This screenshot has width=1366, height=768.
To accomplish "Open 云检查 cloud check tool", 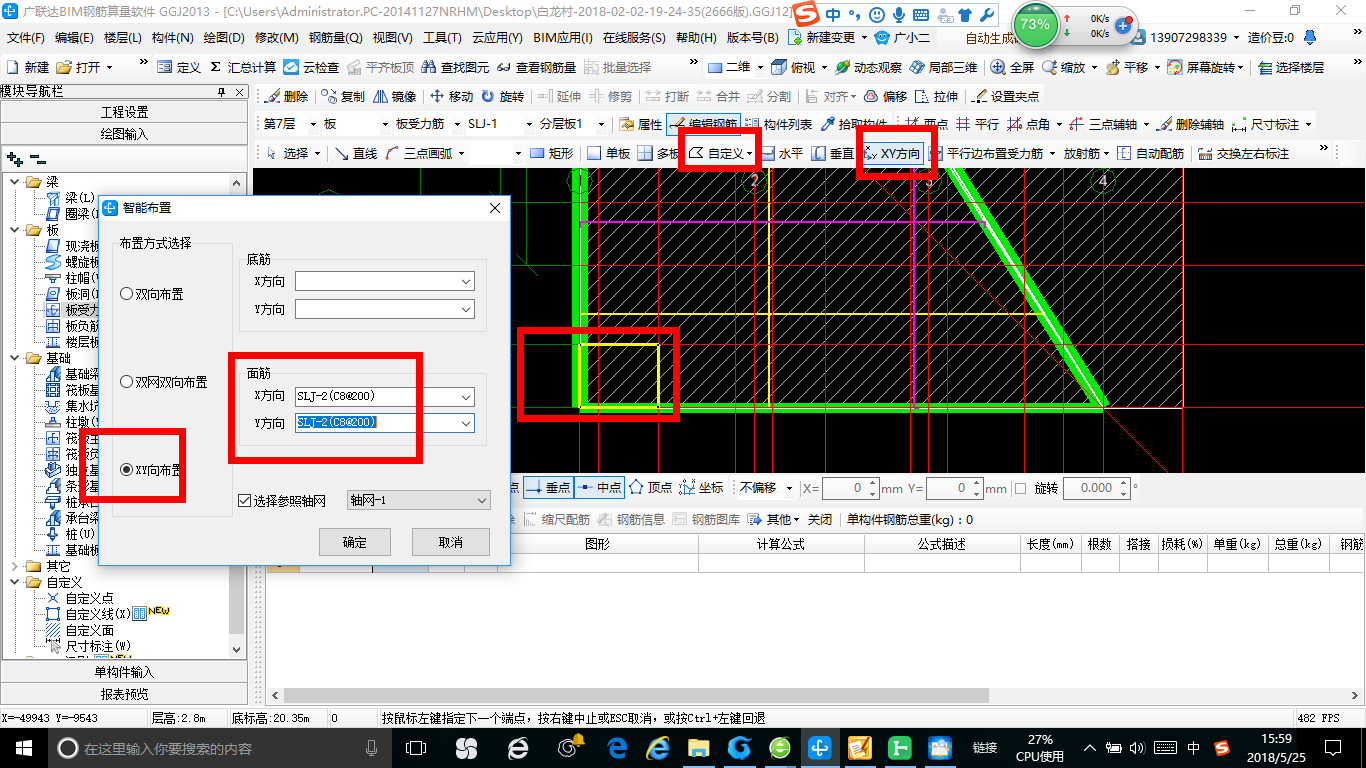I will (x=311, y=67).
